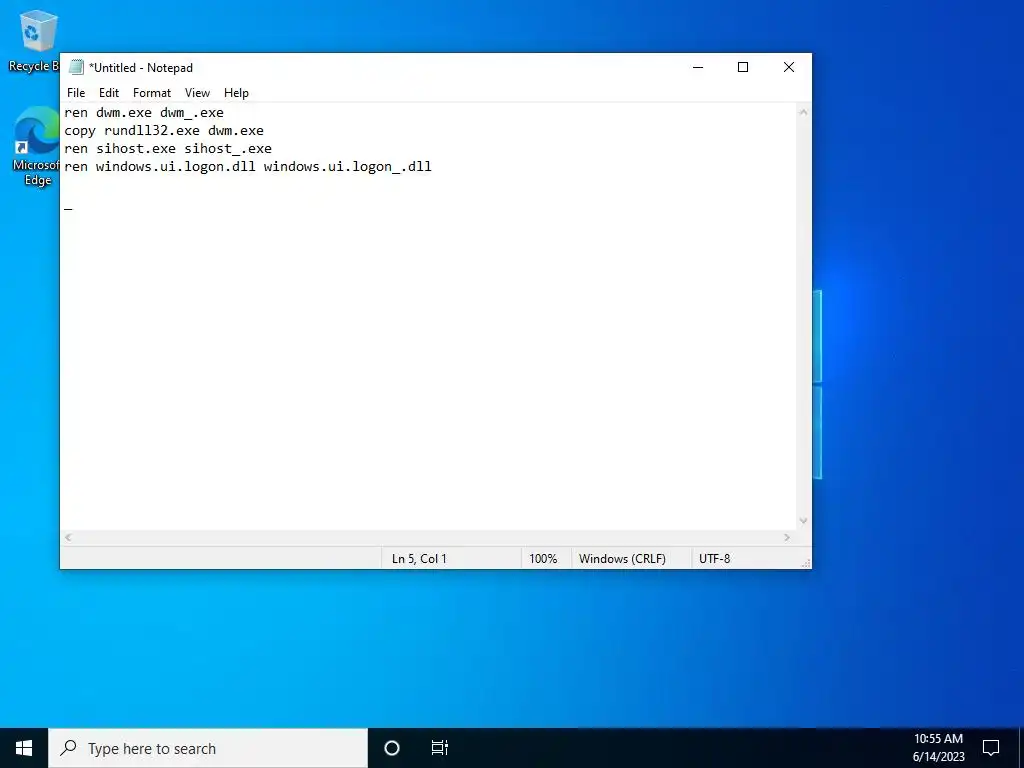Click the line 'copy rundll32.exe dwm.exe'

(164, 131)
